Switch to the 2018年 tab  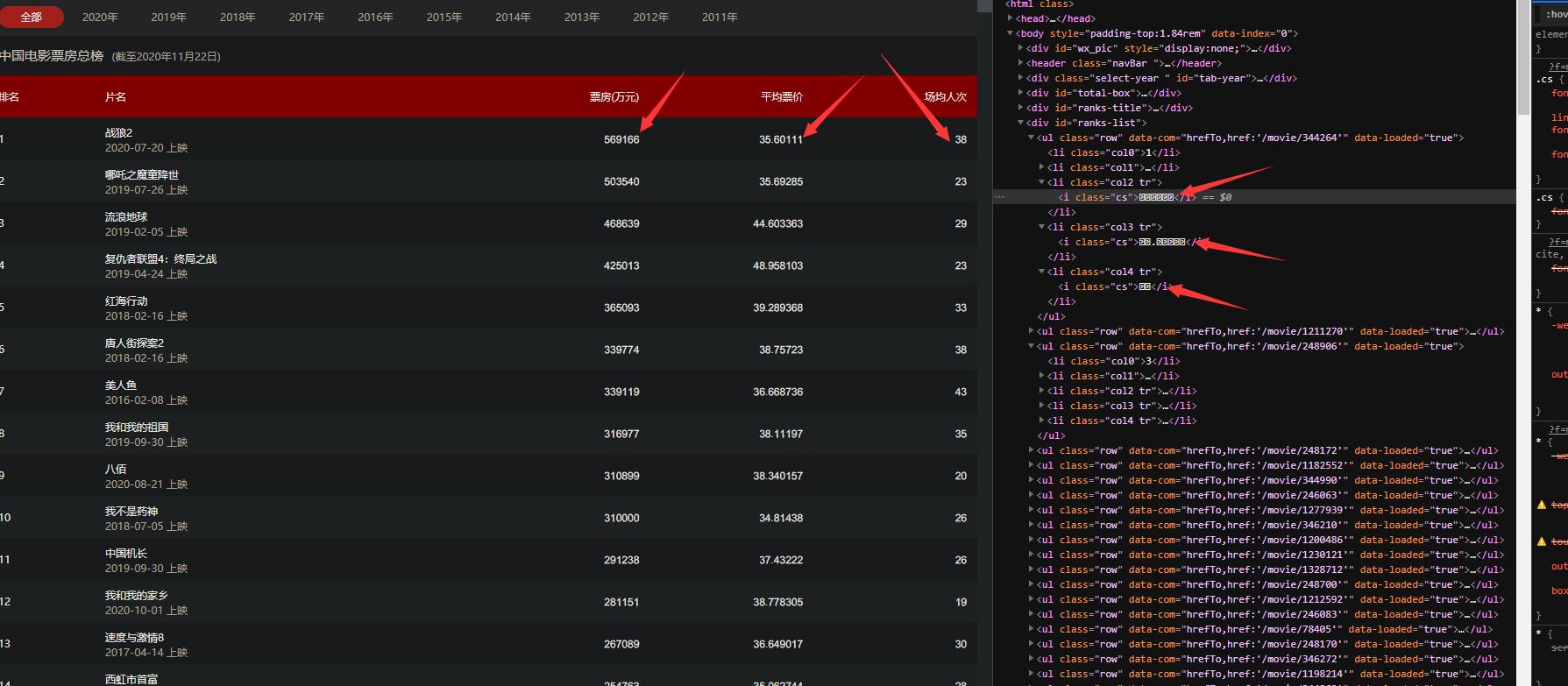(x=238, y=17)
